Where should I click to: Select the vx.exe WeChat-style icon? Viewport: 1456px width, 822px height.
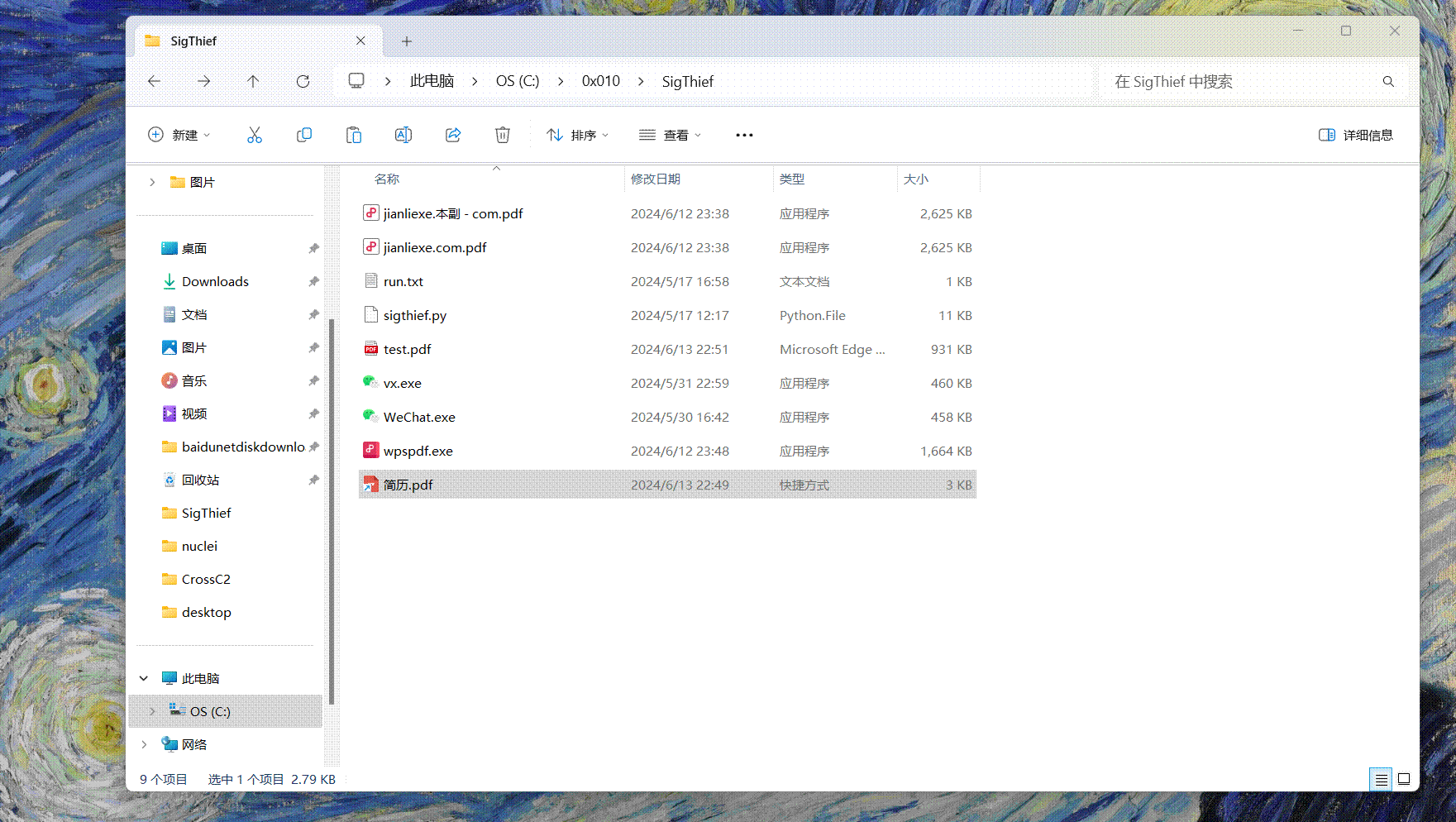pyautogui.click(x=371, y=382)
